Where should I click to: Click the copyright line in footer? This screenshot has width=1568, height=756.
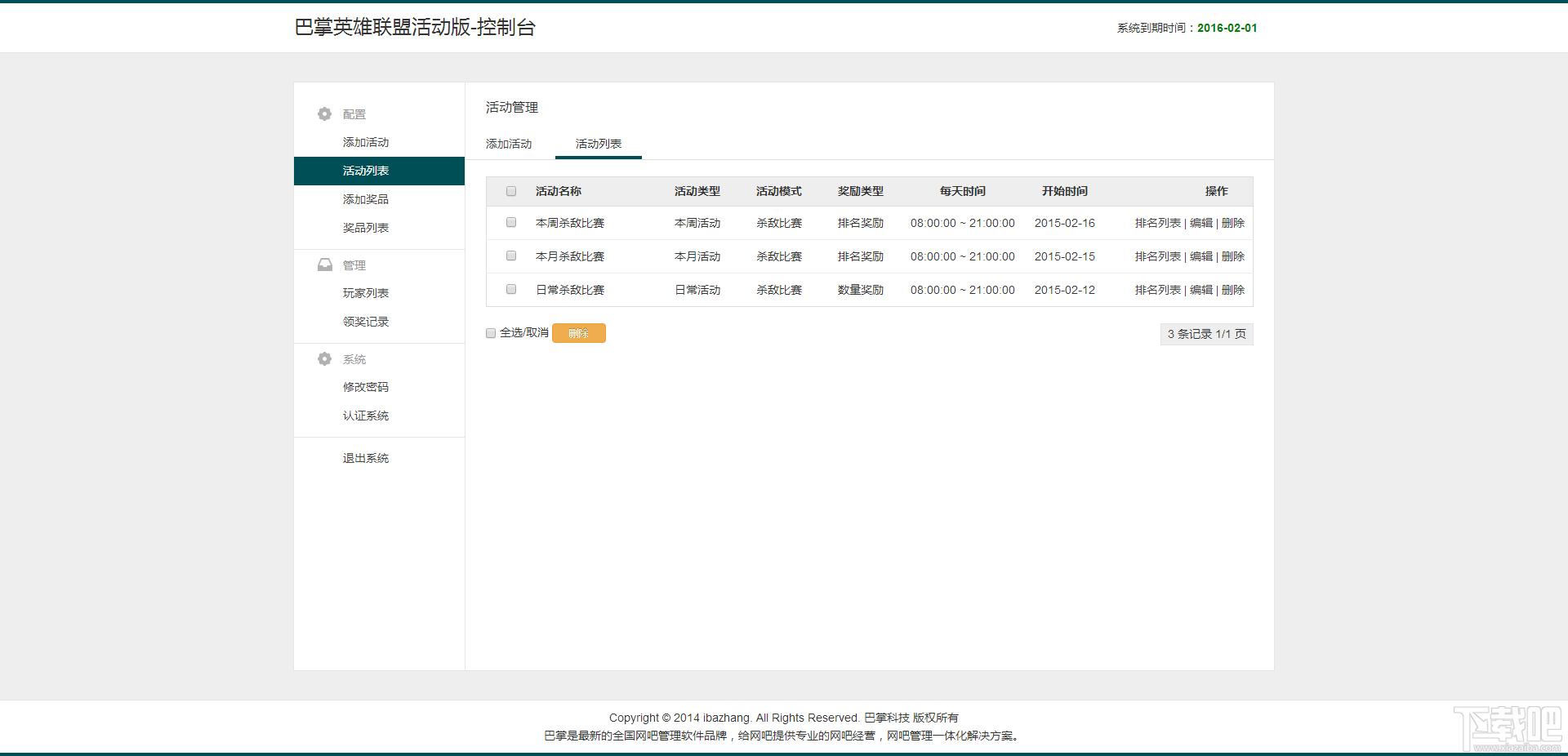click(784, 718)
